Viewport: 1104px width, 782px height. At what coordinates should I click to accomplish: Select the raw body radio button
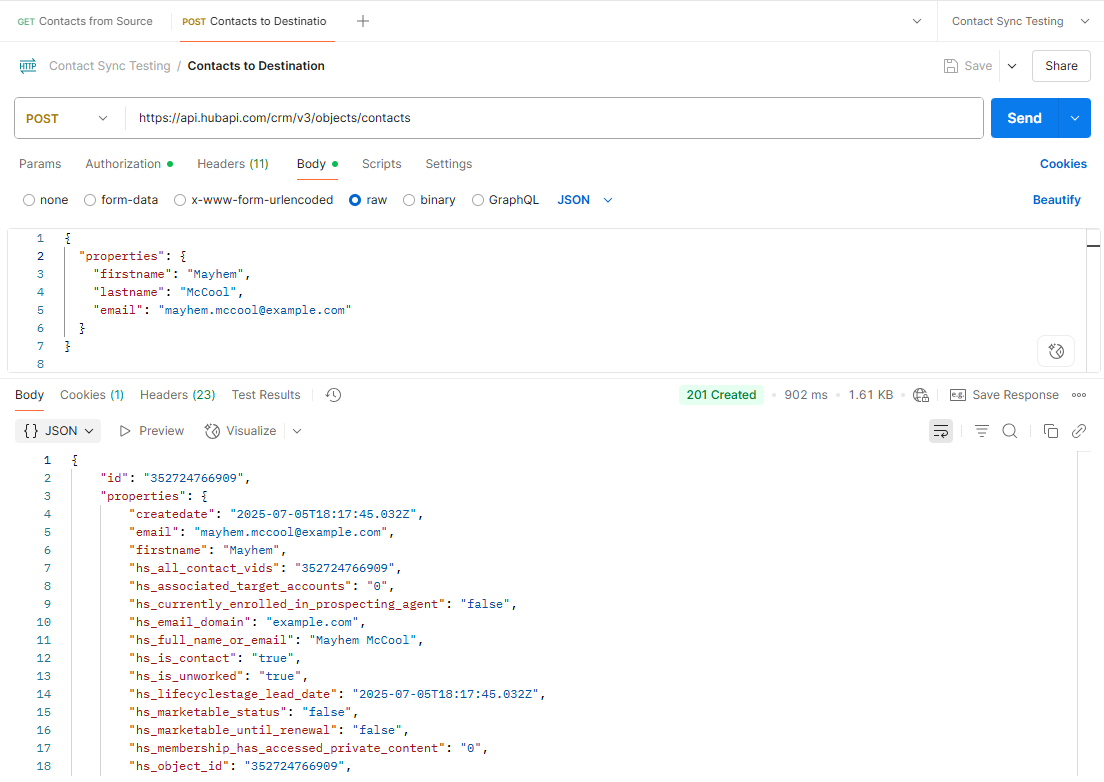point(356,199)
